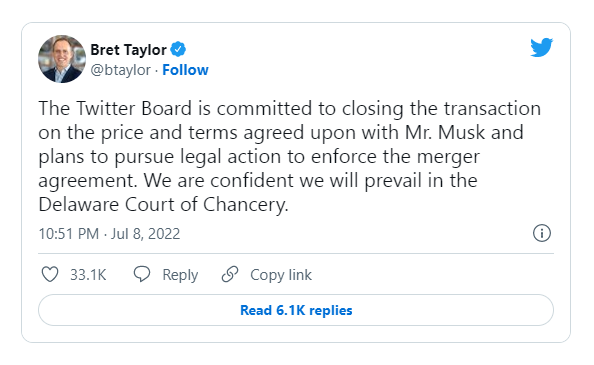
Task: Click the 33.1K likes count
Action: [x=88, y=275]
